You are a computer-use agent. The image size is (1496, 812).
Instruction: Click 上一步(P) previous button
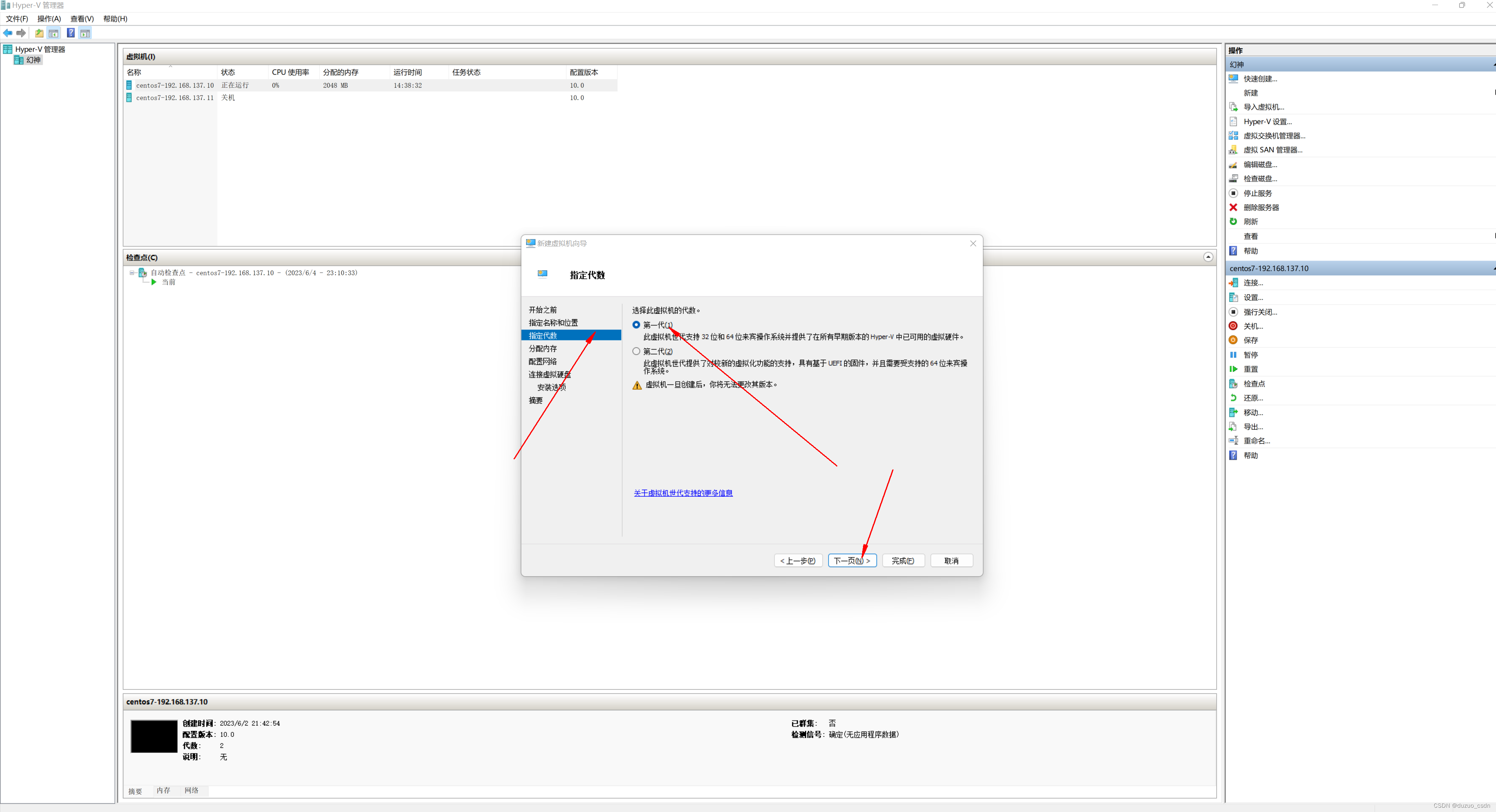[x=798, y=561]
